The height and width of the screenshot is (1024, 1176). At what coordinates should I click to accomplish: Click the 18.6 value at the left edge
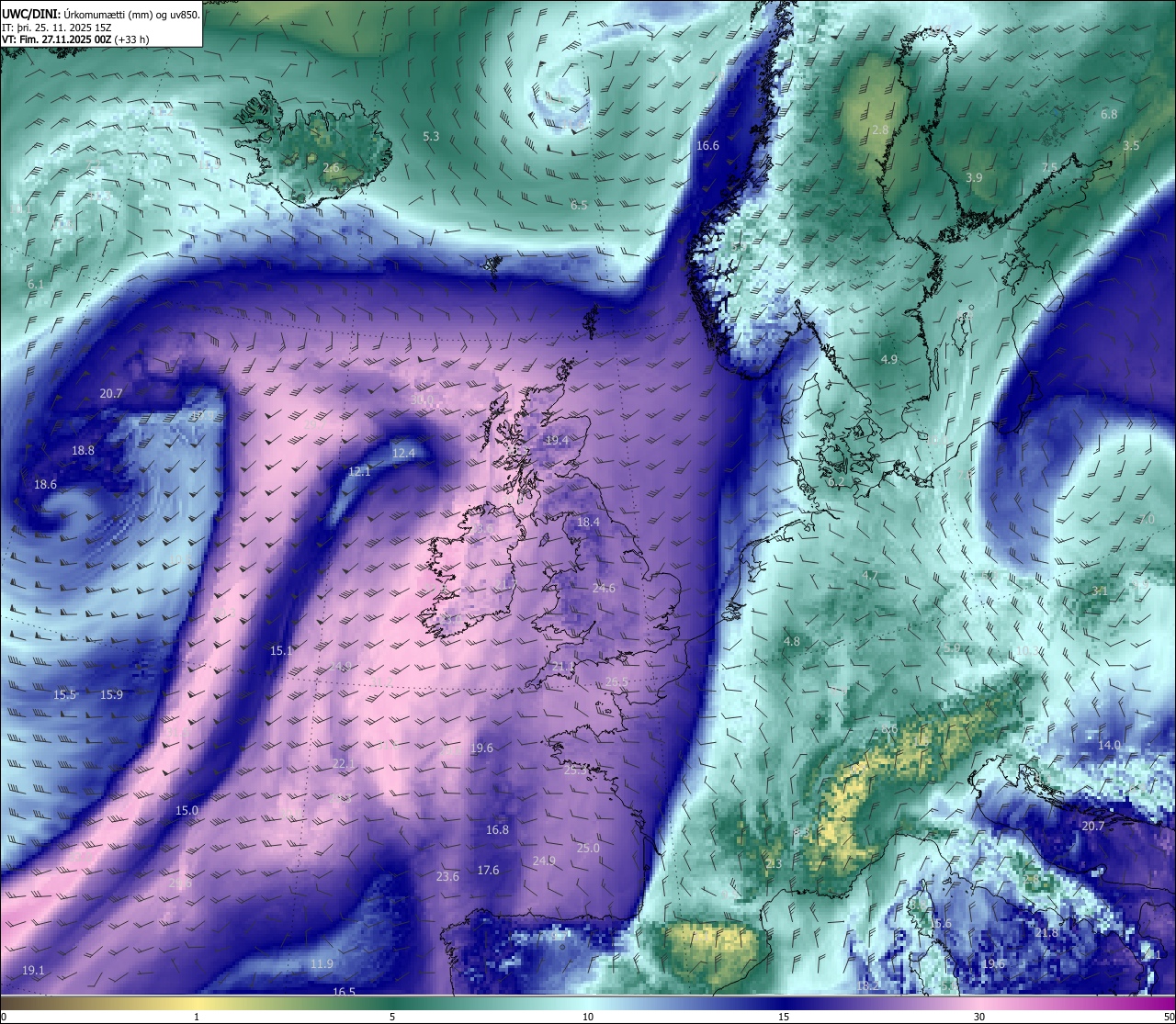(x=45, y=485)
